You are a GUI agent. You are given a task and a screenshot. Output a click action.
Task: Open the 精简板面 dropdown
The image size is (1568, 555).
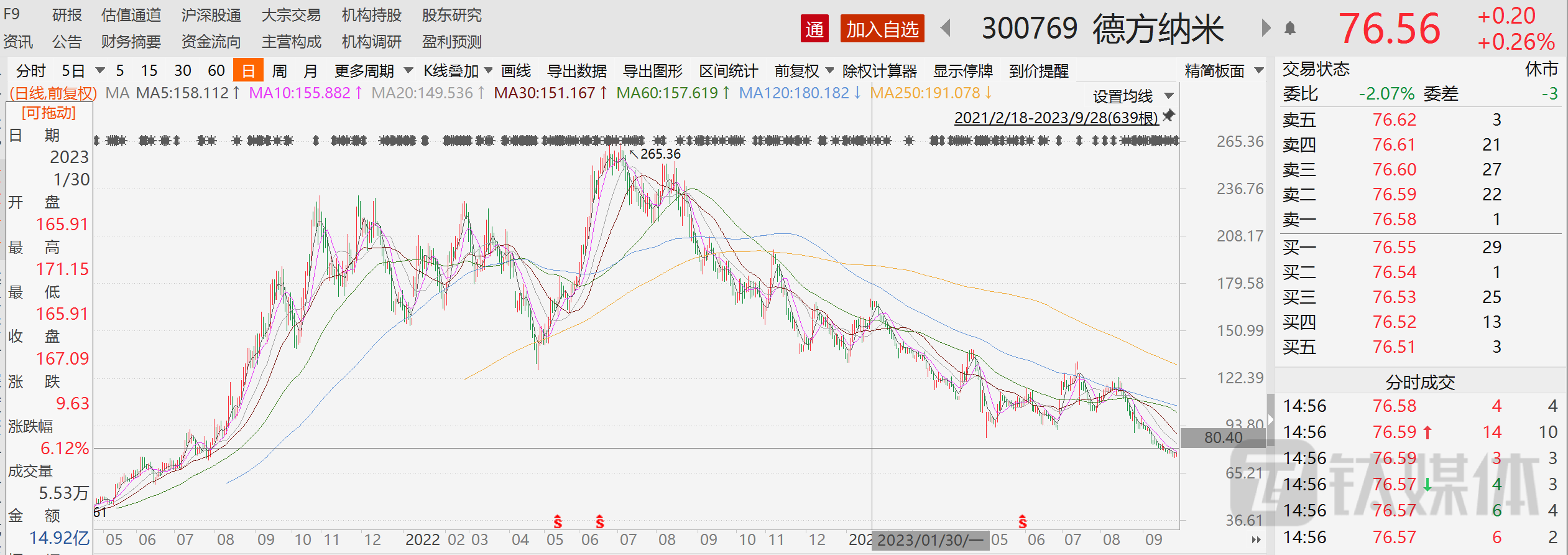[1224, 71]
